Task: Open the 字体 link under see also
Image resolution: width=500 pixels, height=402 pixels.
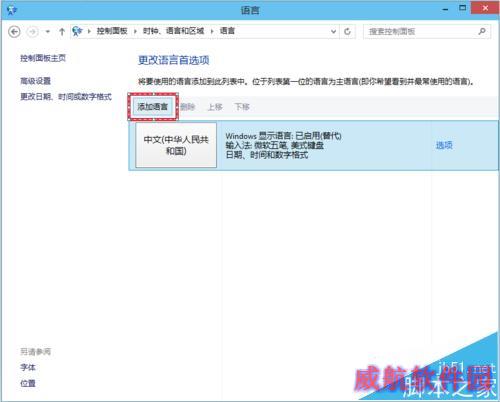Action: (x=28, y=368)
